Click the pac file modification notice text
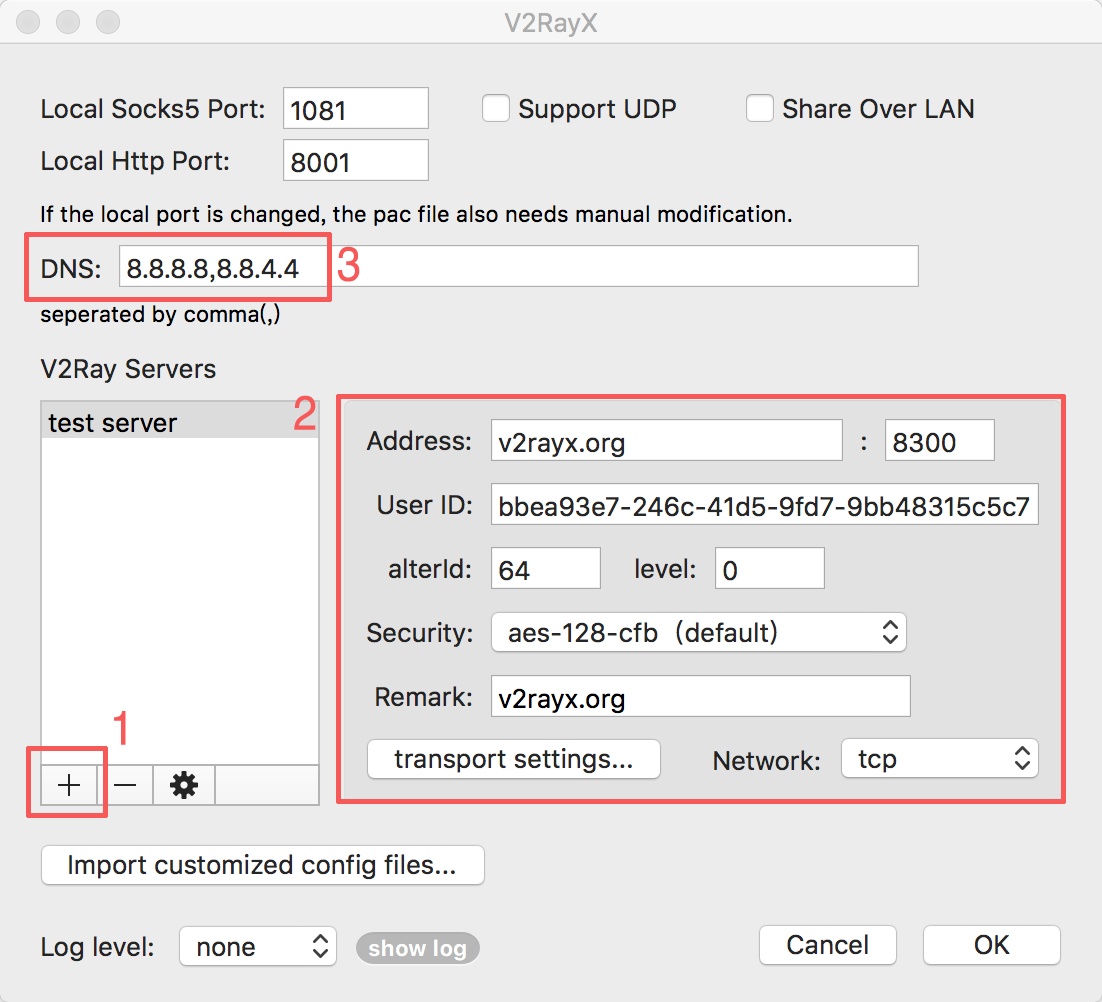This screenshot has width=1102, height=1002. [x=416, y=214]
